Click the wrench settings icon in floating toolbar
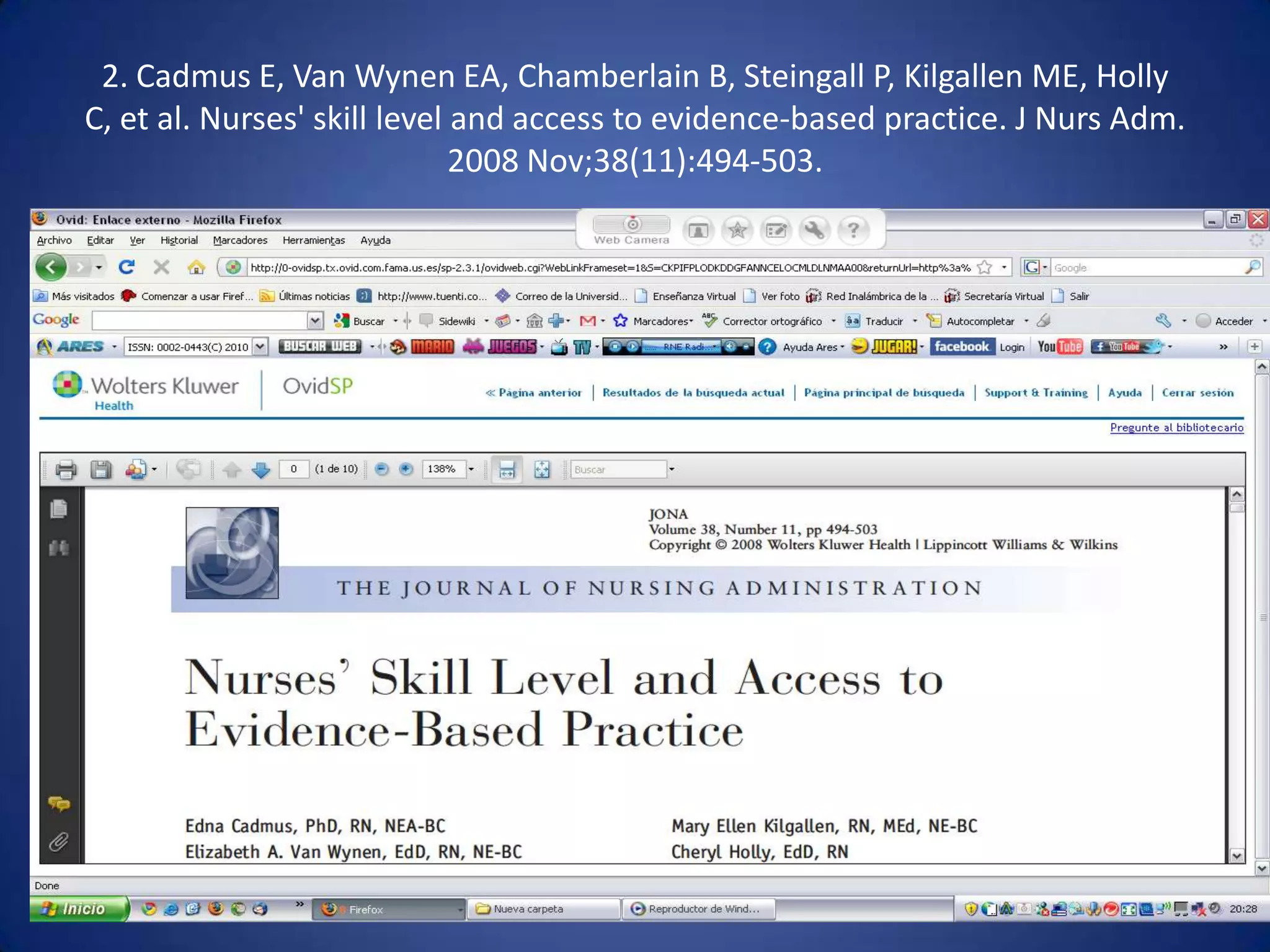The image size is (1270, 952). click(x=814, y=231)
